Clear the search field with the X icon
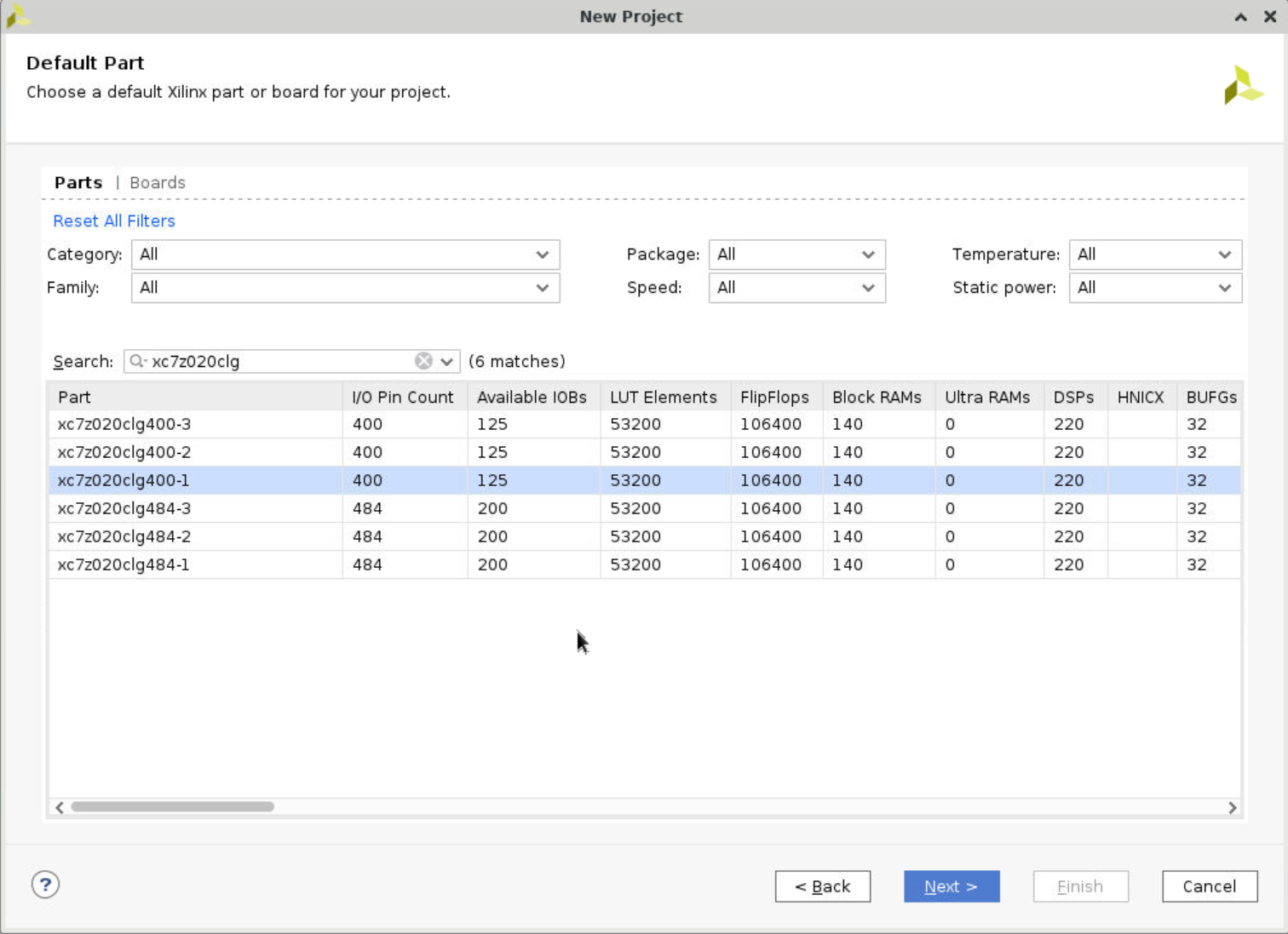 coord(423,361)
